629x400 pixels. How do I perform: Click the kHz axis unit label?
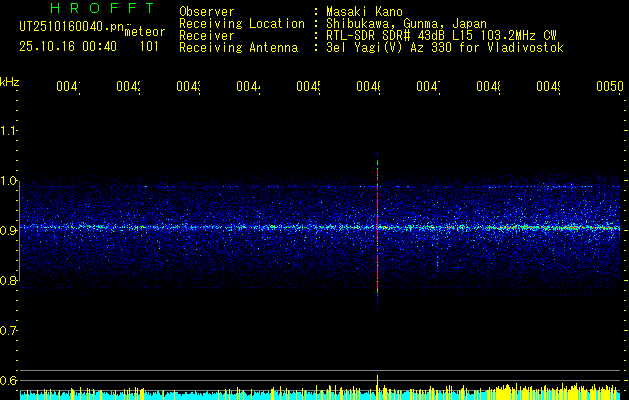click(x=10, y=82)
